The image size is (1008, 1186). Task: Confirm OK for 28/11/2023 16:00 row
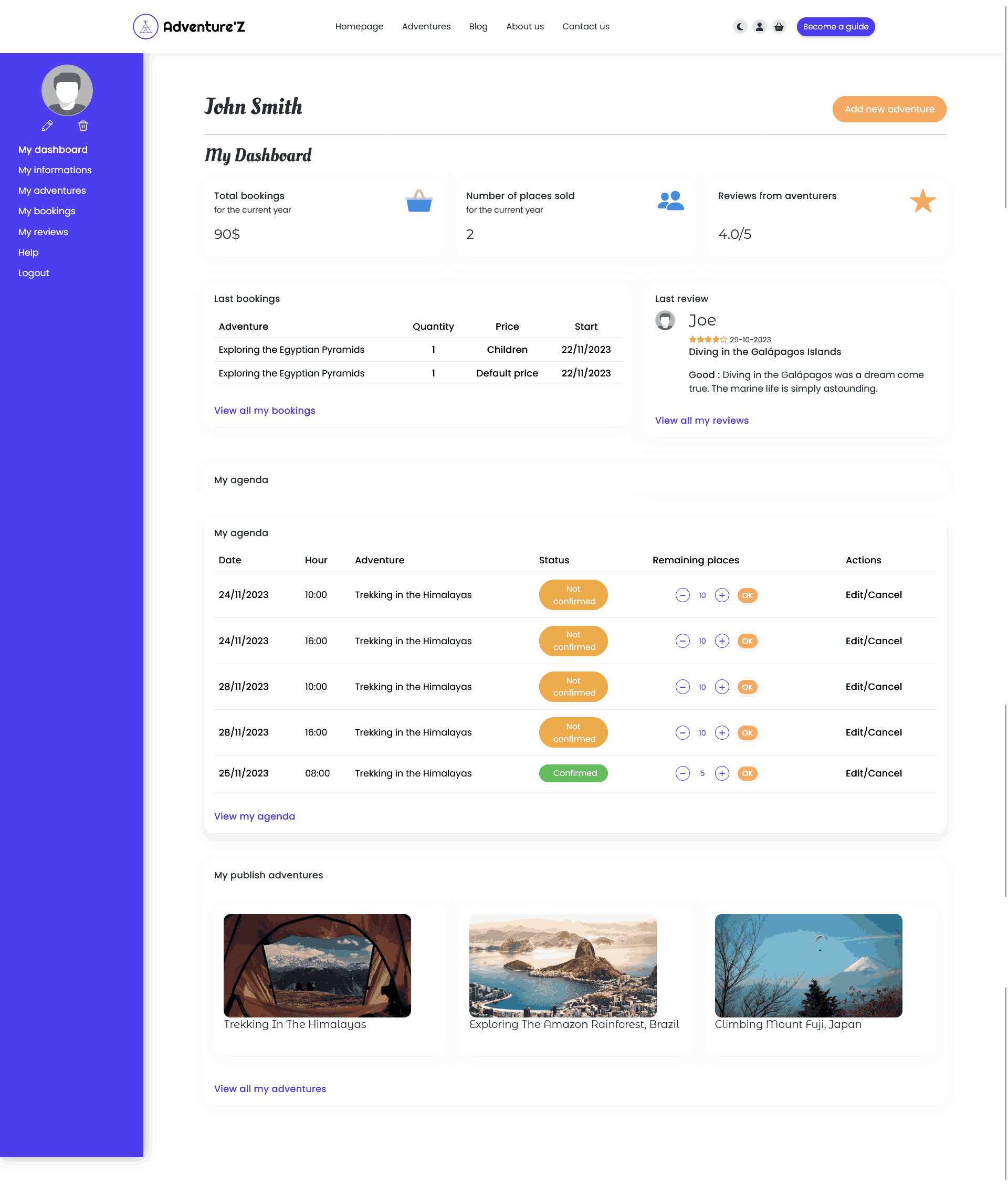(x=747, y=732)
